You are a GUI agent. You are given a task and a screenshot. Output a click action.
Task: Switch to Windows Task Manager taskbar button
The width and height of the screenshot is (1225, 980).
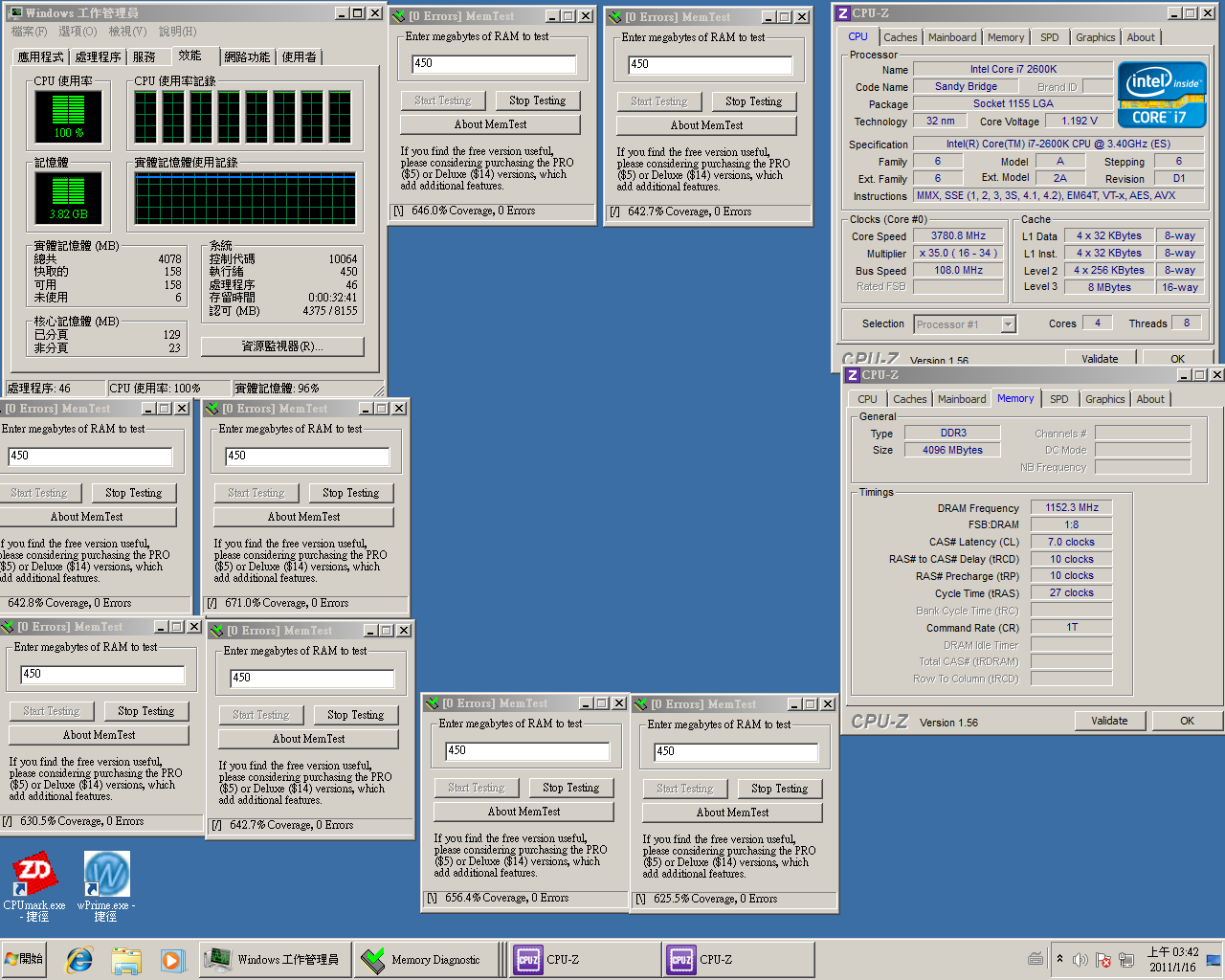tap(274, 959)
